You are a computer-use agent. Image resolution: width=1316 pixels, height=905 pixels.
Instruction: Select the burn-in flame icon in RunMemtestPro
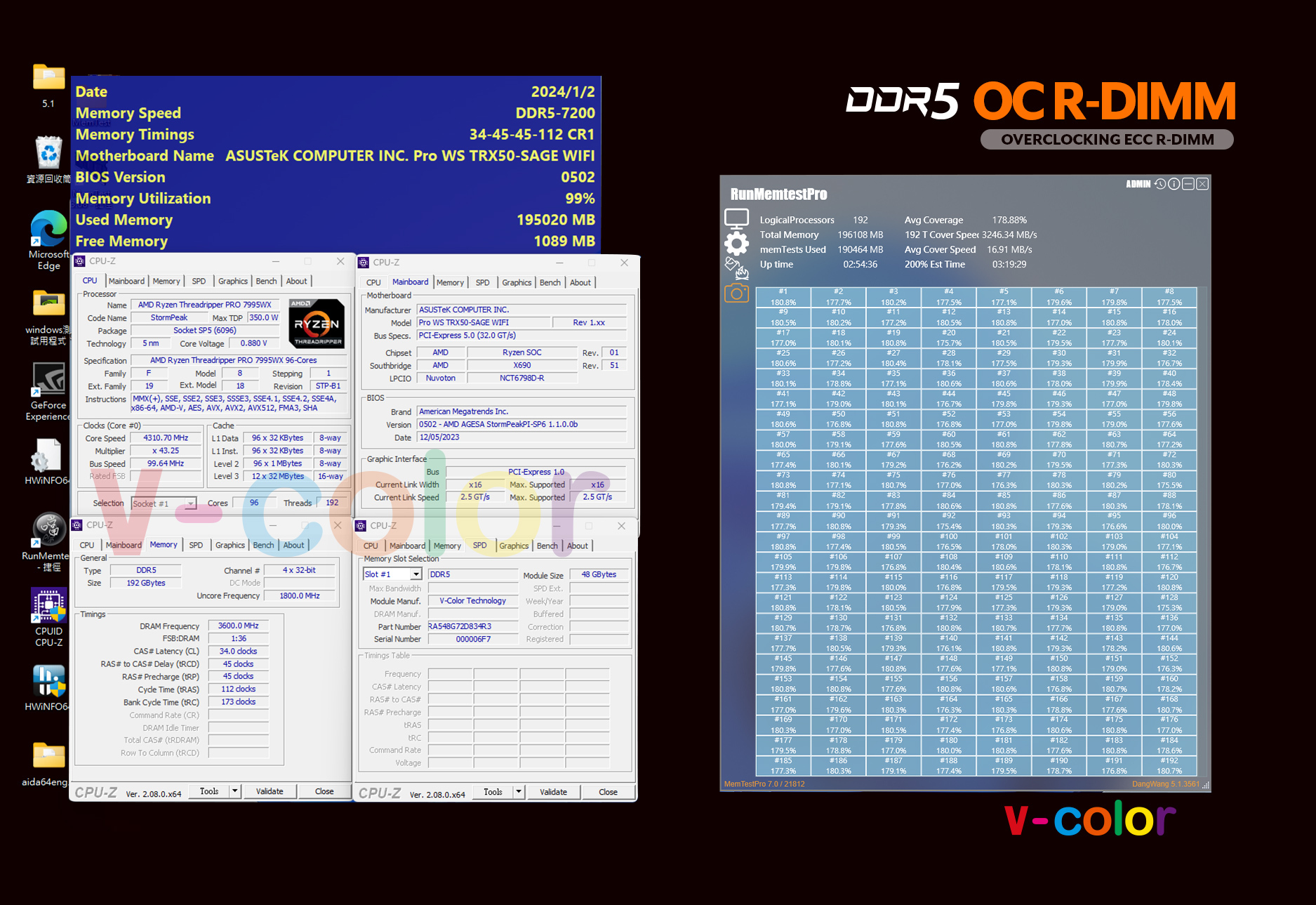coord(736,267)
